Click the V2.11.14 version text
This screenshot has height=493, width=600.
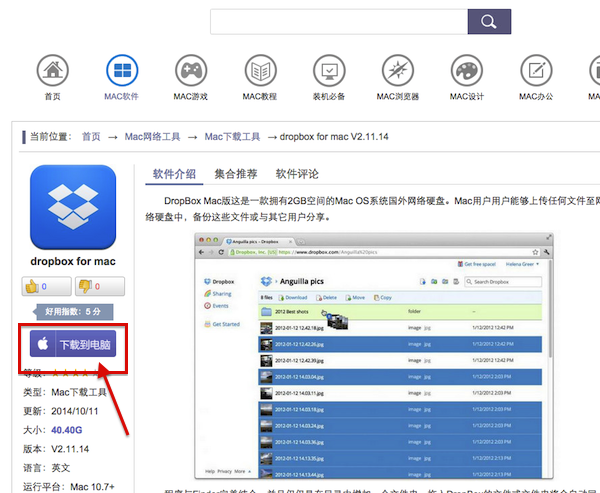tap(70, 449)
